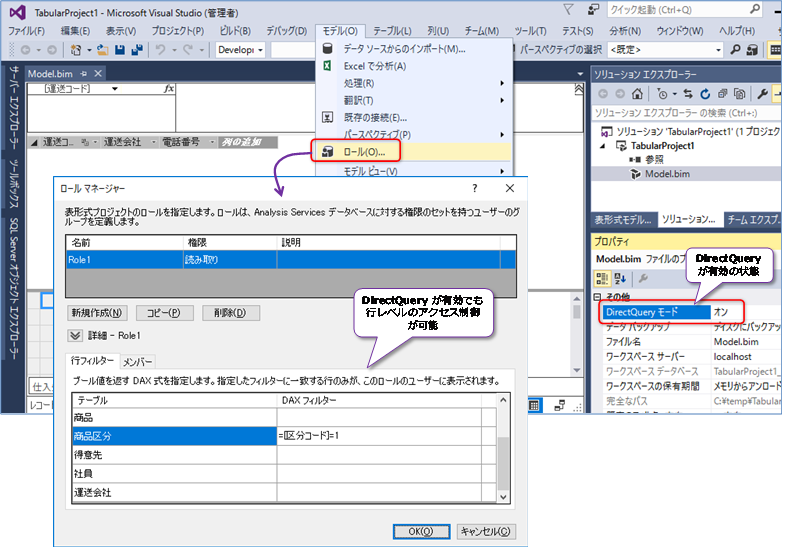Close the Model.bim document tab

[x=98, y=74]
